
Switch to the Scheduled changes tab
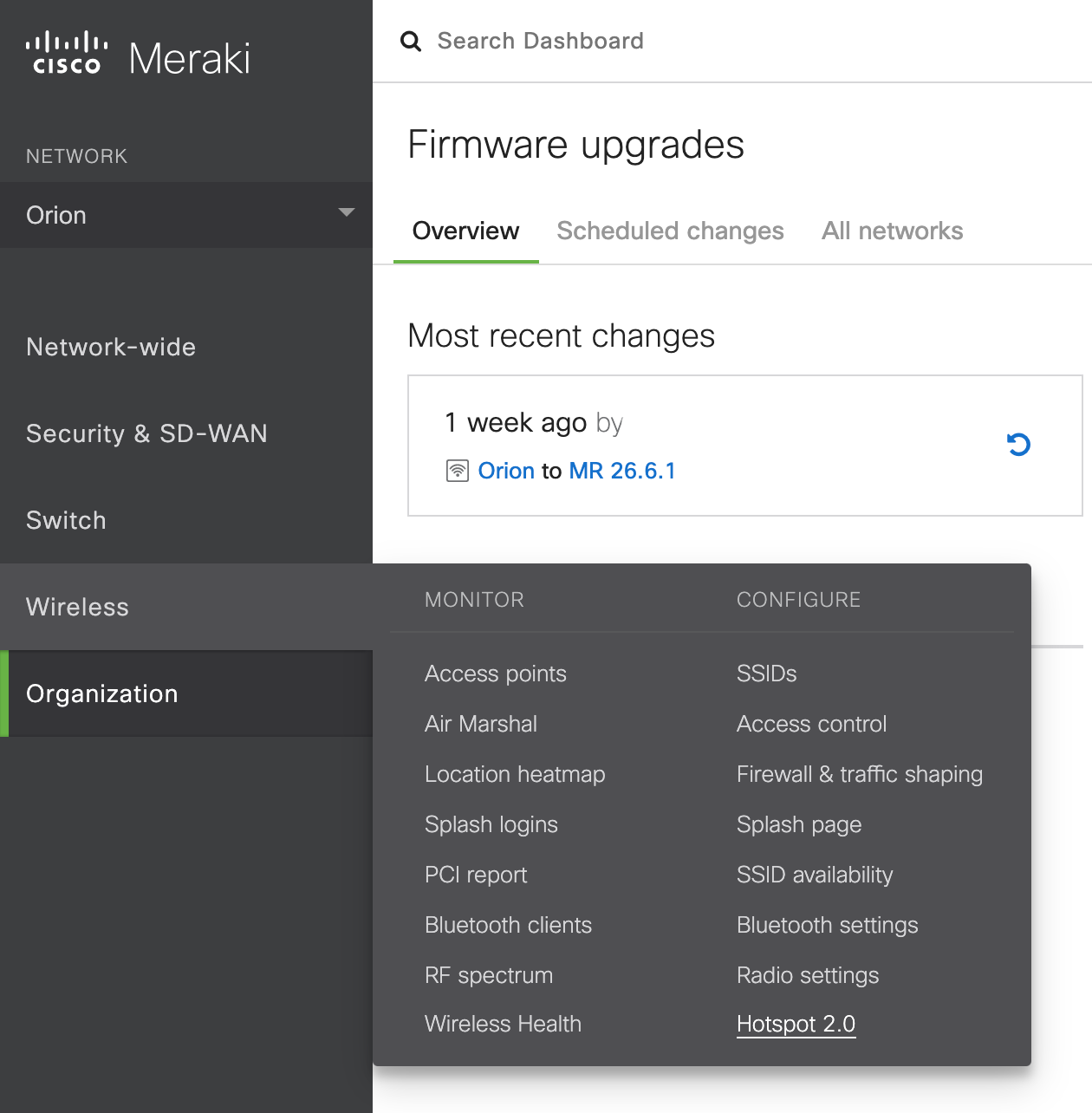click(x=670, y=231)
